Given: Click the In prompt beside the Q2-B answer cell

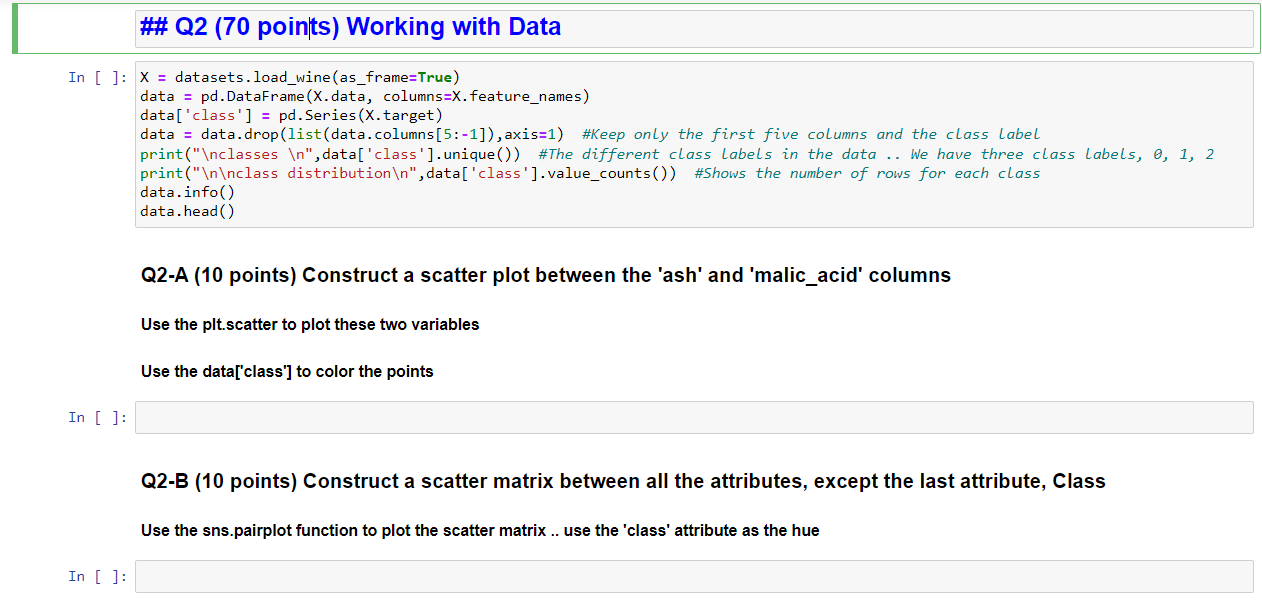Looking at the screenshot, I should coord(96,576).
